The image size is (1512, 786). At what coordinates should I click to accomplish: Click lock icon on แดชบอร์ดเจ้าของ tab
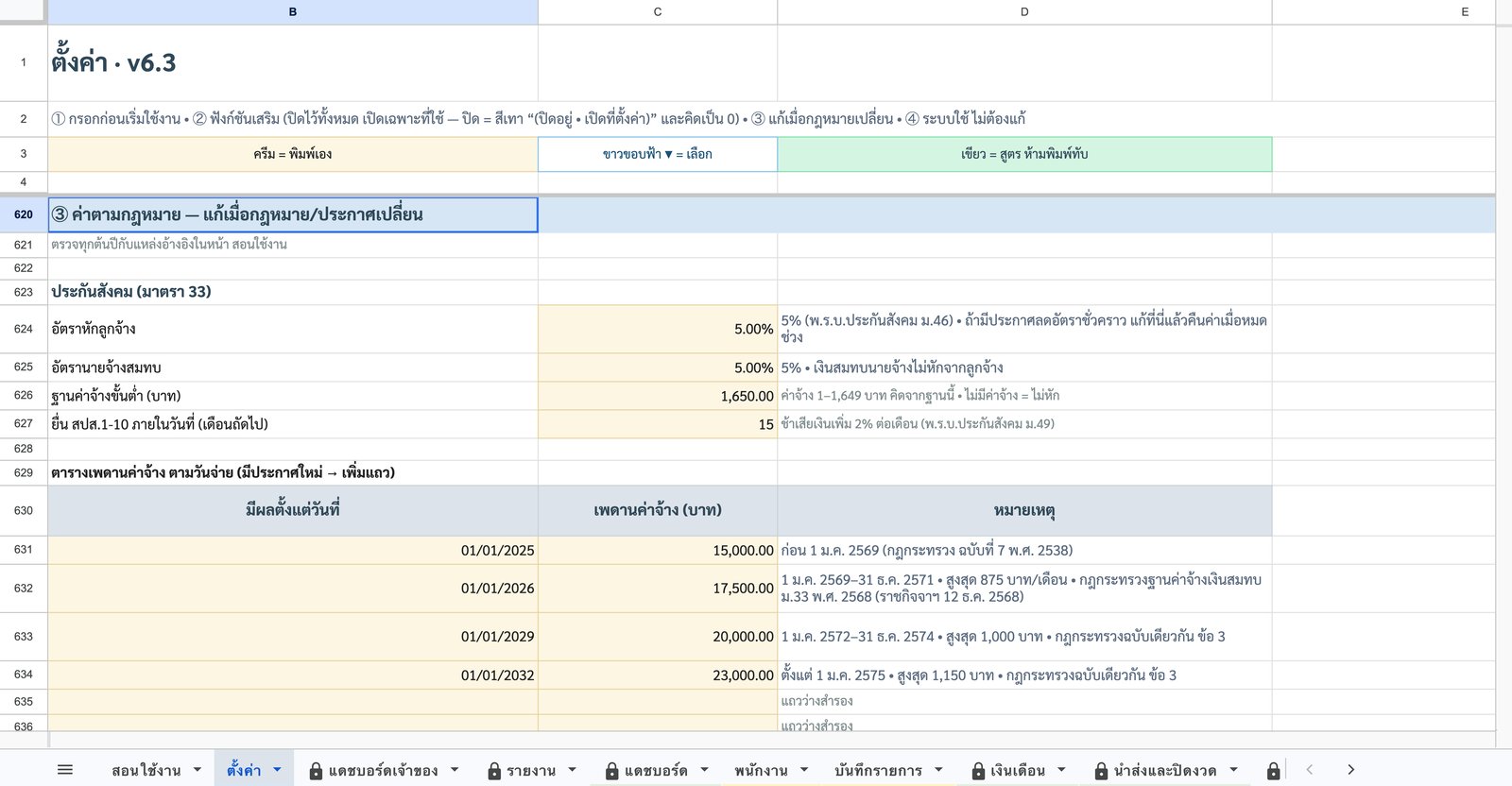point(317,771)
